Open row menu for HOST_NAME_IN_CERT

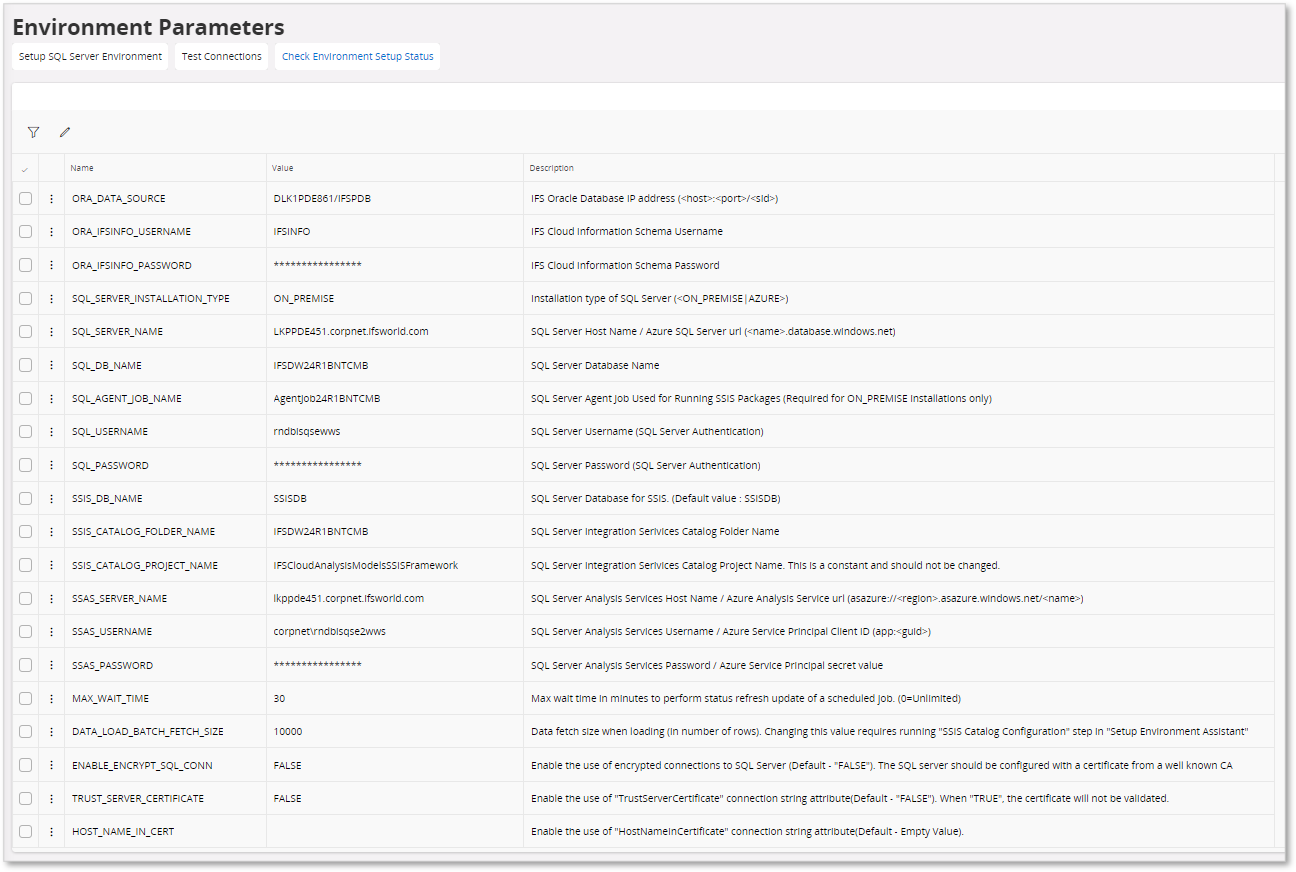coord(51,831)
